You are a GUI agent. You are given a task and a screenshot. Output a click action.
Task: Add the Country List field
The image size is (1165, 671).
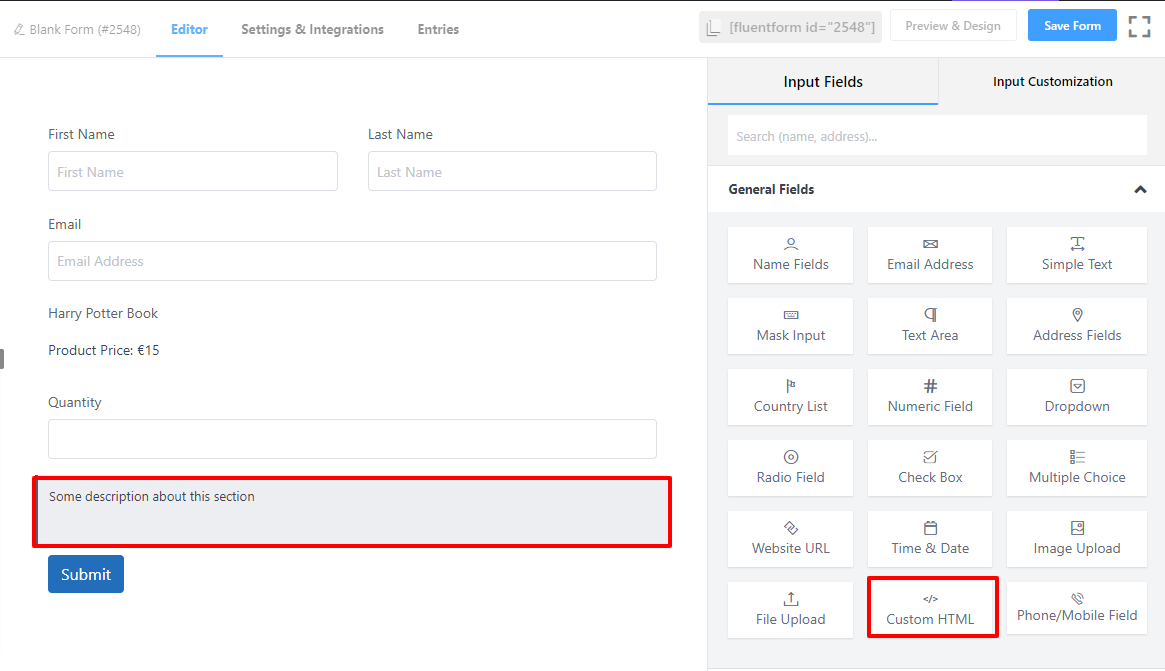[x=790, y=397]
